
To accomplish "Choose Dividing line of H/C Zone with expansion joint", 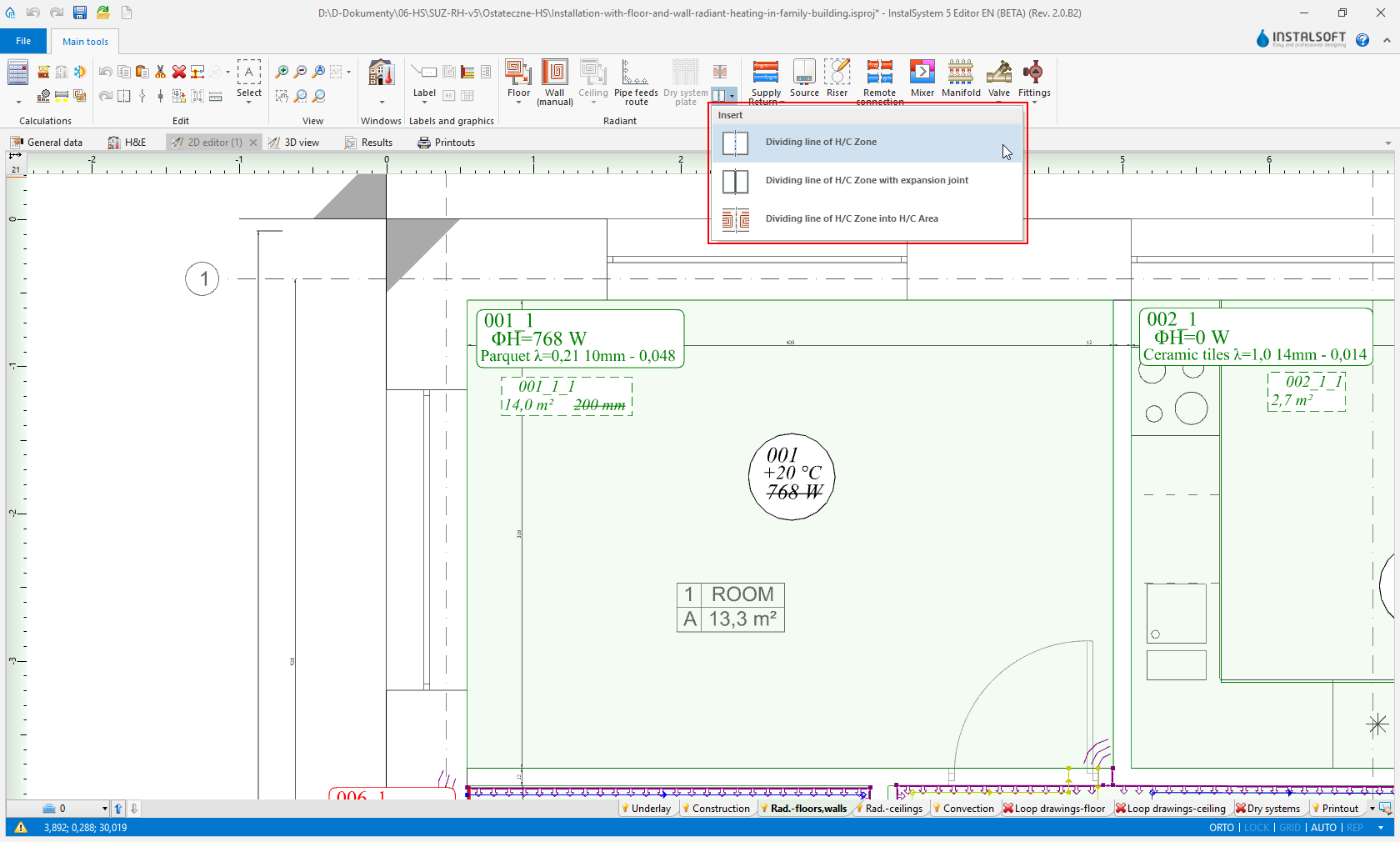I will 867,181.
